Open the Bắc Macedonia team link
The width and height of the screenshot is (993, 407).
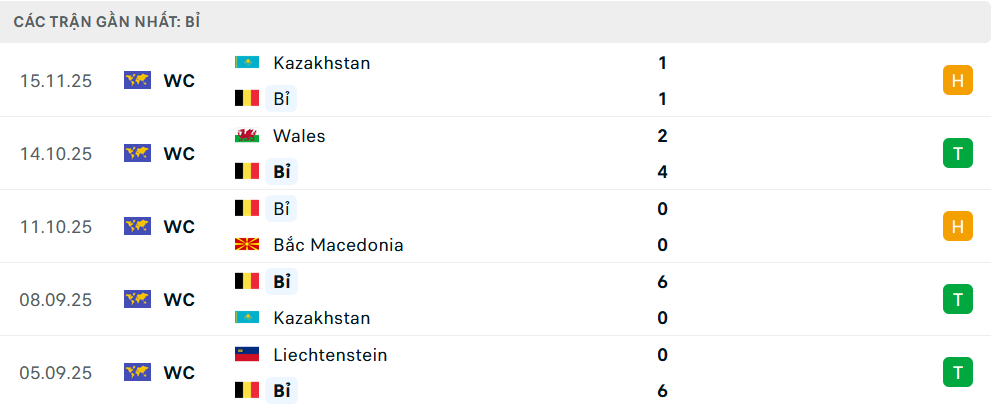pyautogui.click(x=338, y=245)
